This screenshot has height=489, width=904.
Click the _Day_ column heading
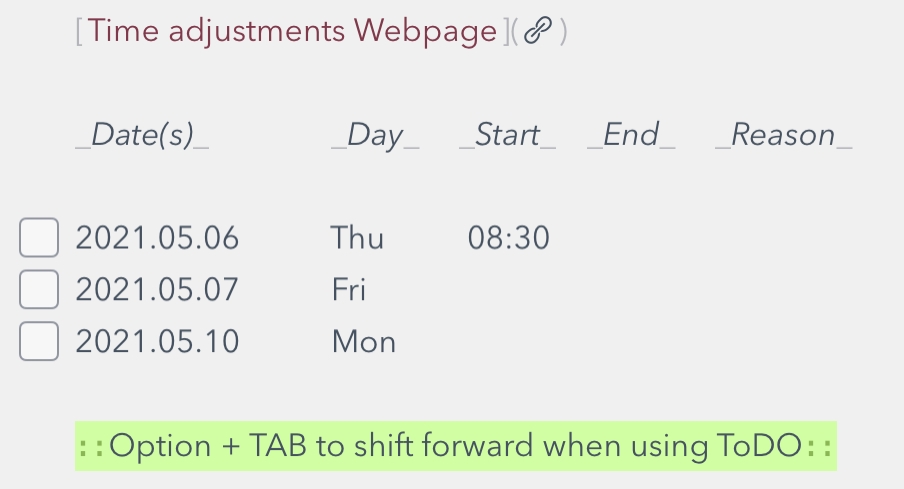pyautogui.click(x=375, y=136)
